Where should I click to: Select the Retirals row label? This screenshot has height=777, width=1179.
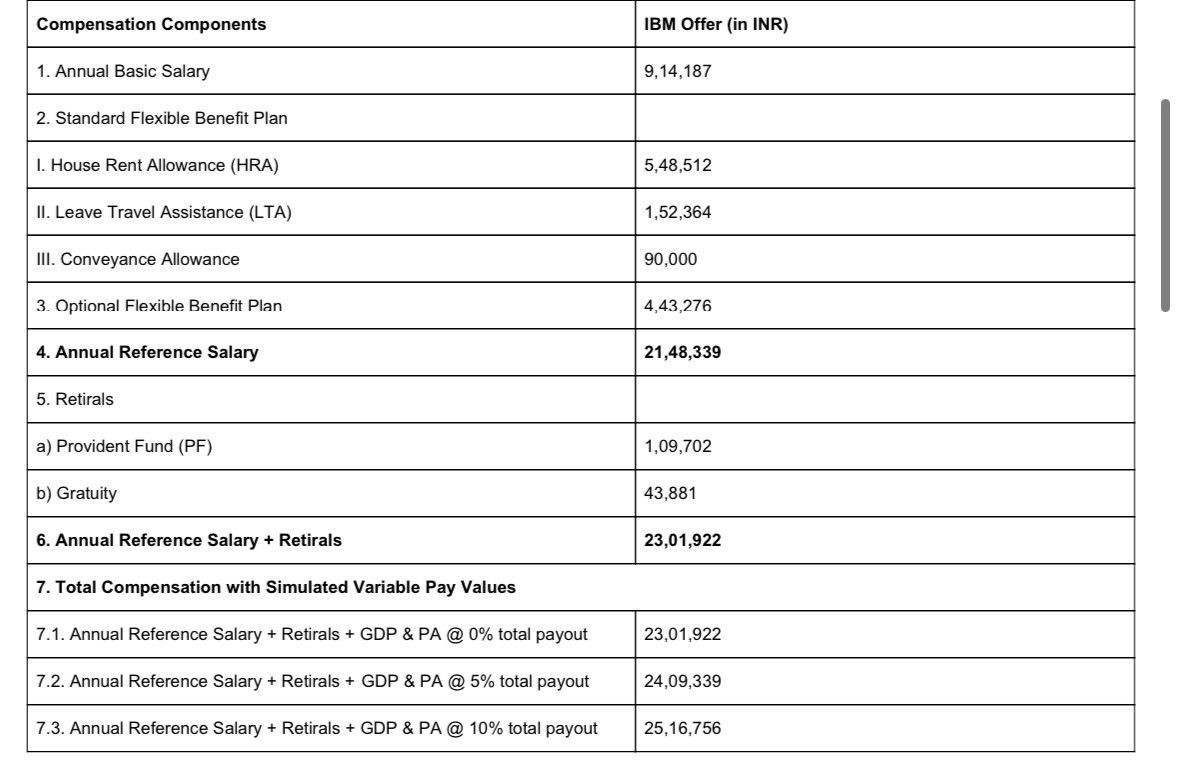point(74,399)
